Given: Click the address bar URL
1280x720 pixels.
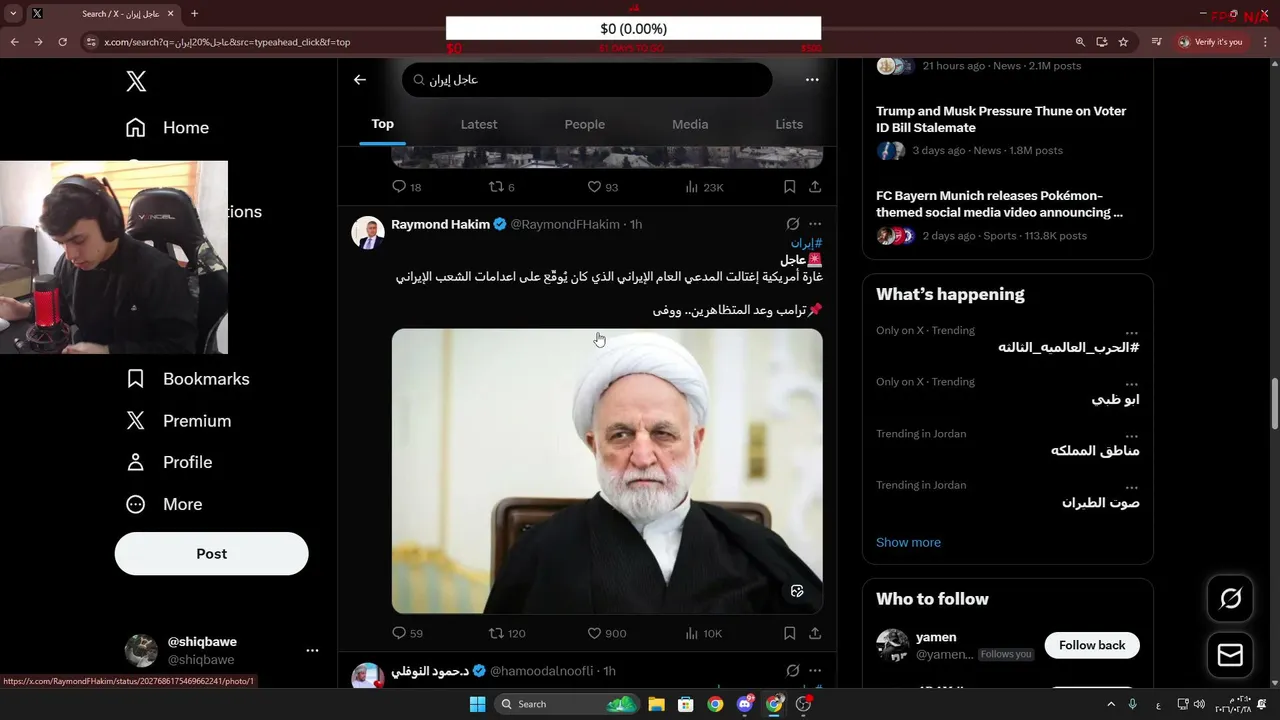Looking at the screenshot, I should (227, 42).
